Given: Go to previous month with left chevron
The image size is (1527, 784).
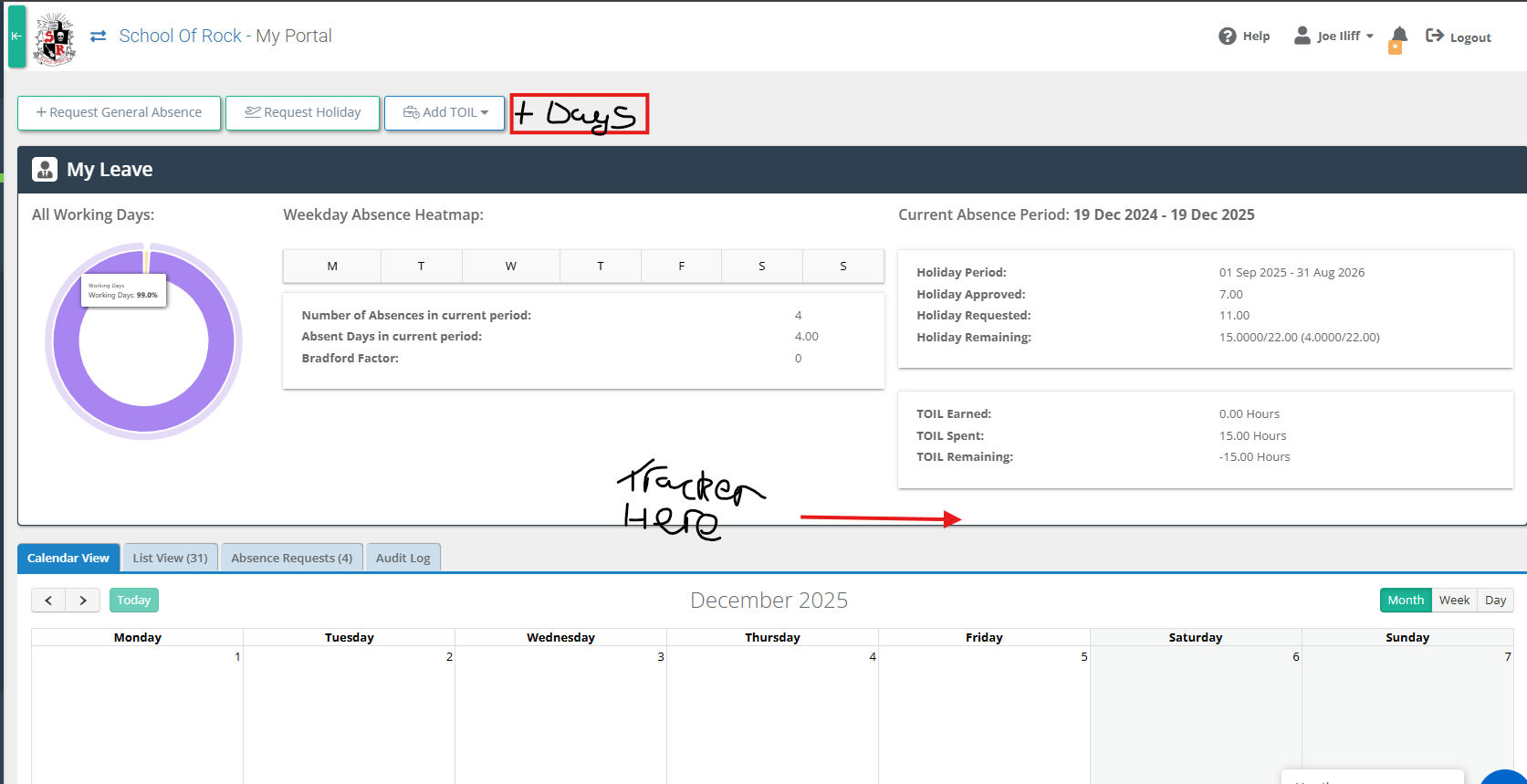Looking at the screenshot, I should [48, 600].
